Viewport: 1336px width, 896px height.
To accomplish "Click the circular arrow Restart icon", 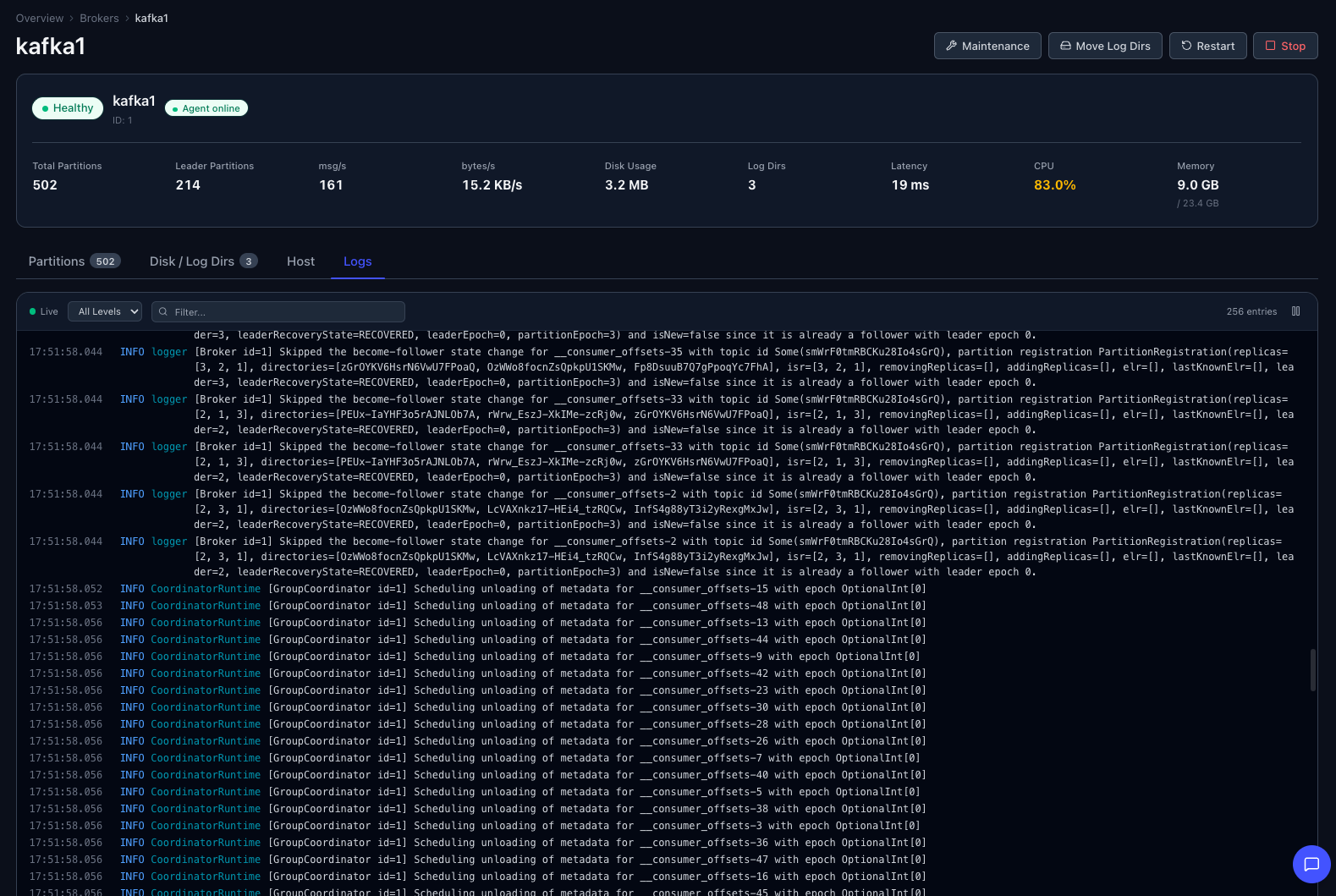I will 1186,46.
